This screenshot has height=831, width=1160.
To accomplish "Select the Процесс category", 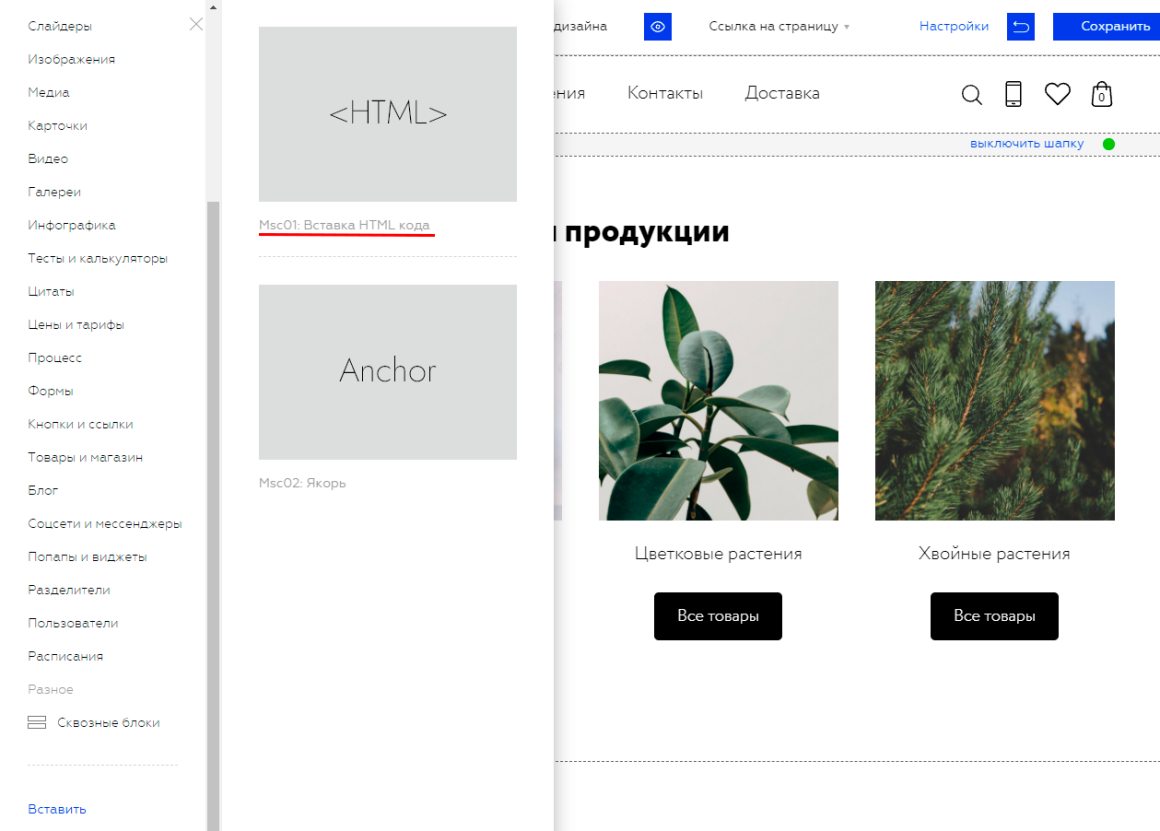I will 54,357.
